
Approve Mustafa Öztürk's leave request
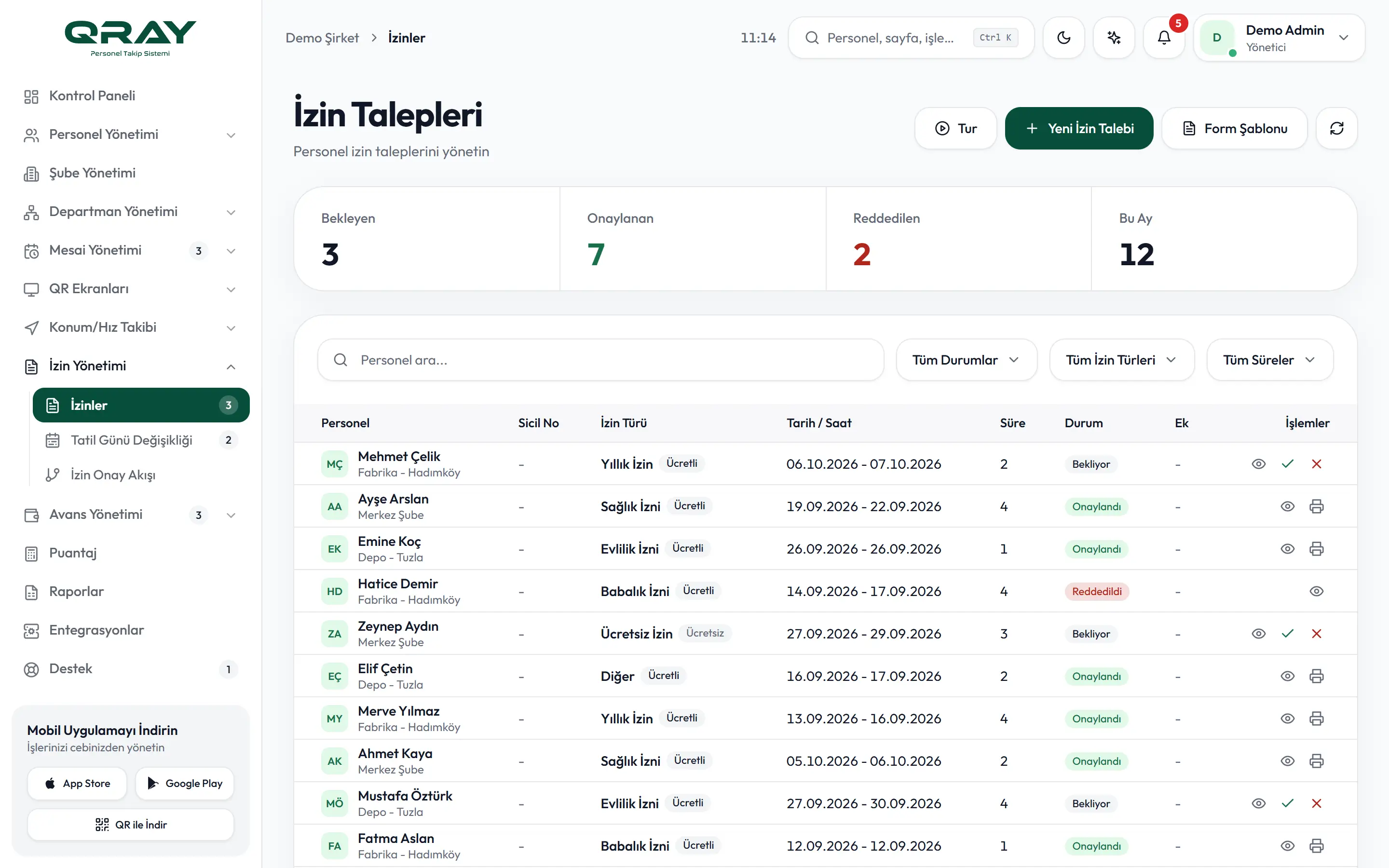[x=1287, y=804]
